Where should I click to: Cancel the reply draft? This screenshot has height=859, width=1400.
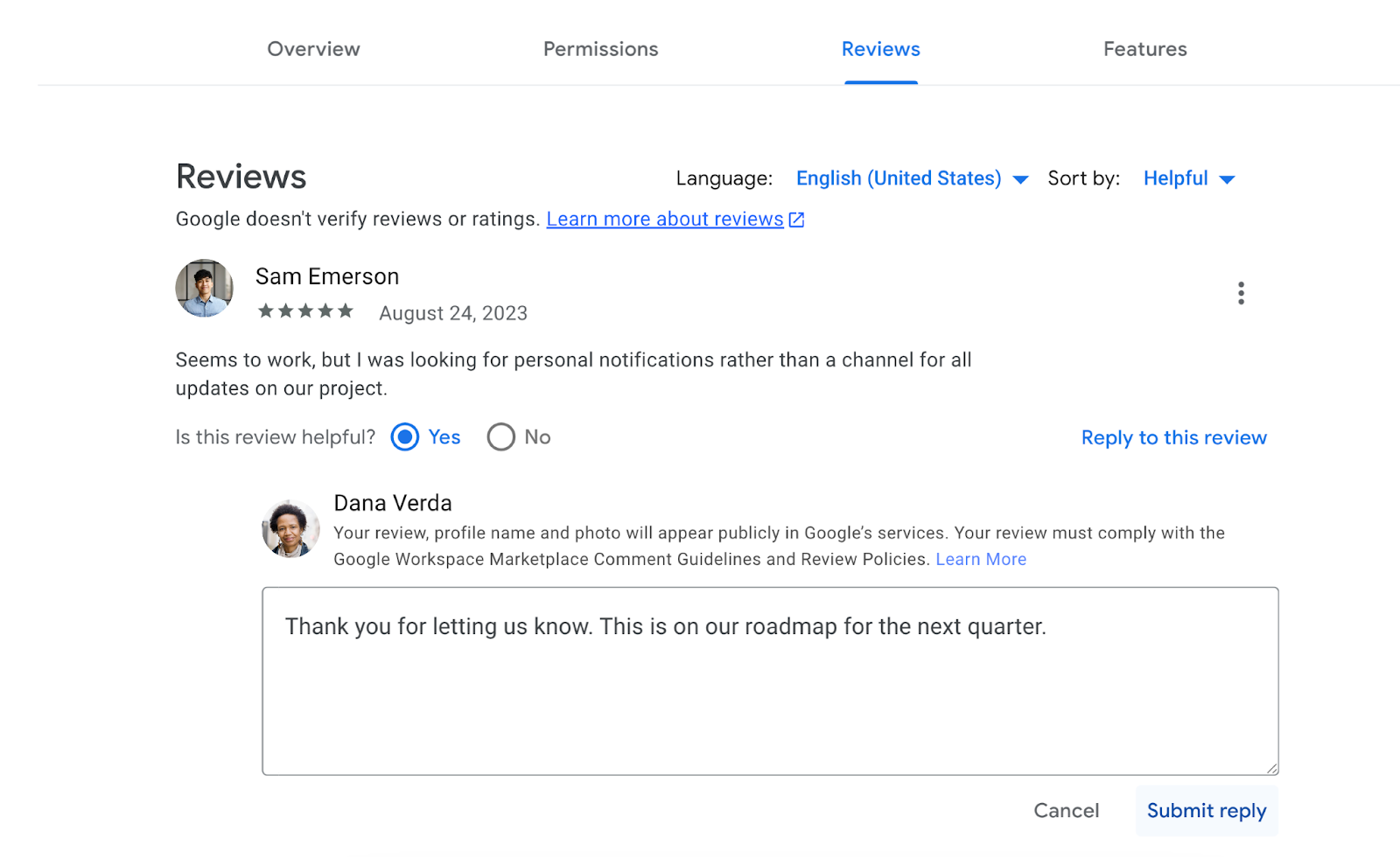coord(1066,810)
